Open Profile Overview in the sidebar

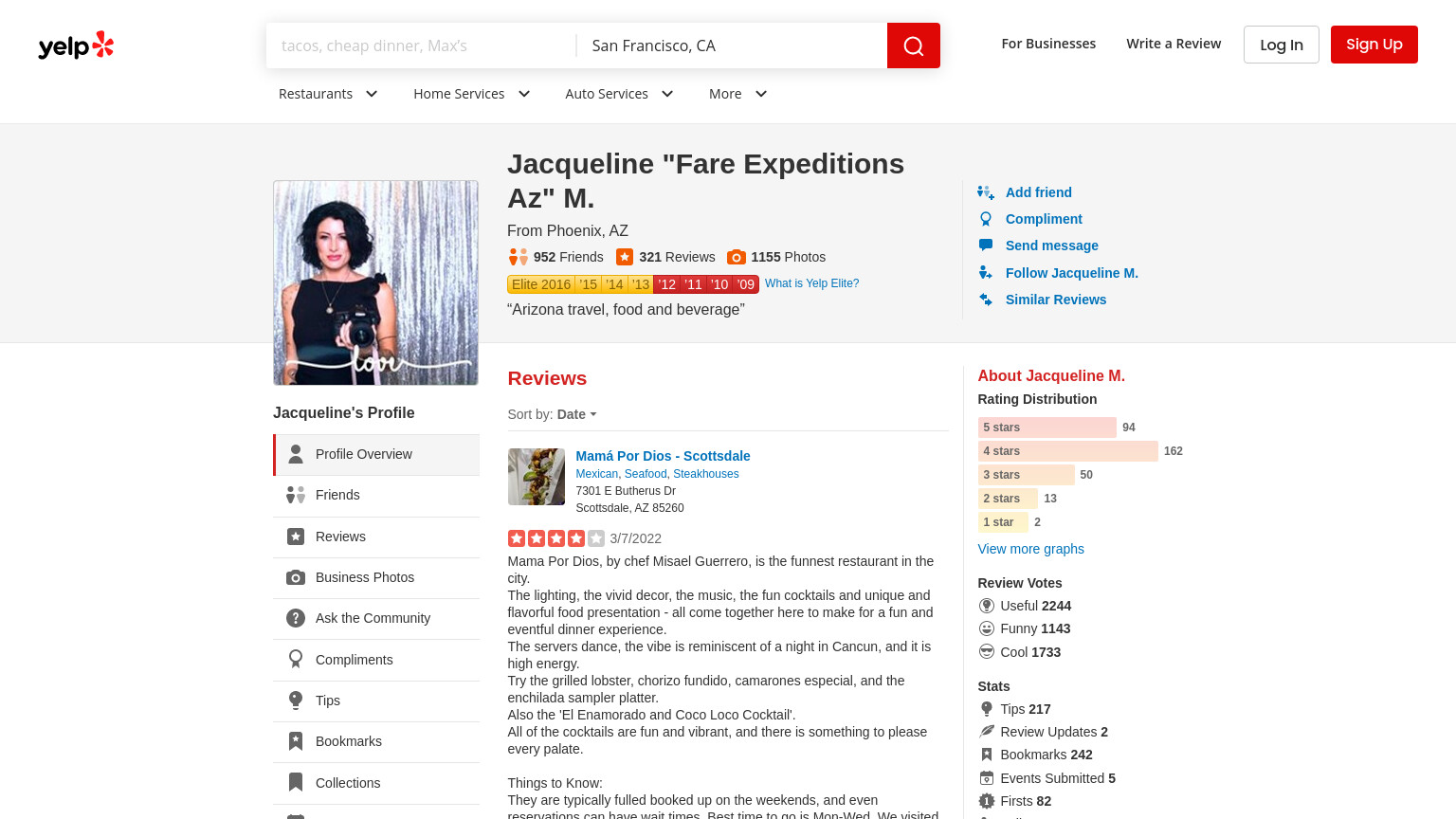[x=376, y=455]
